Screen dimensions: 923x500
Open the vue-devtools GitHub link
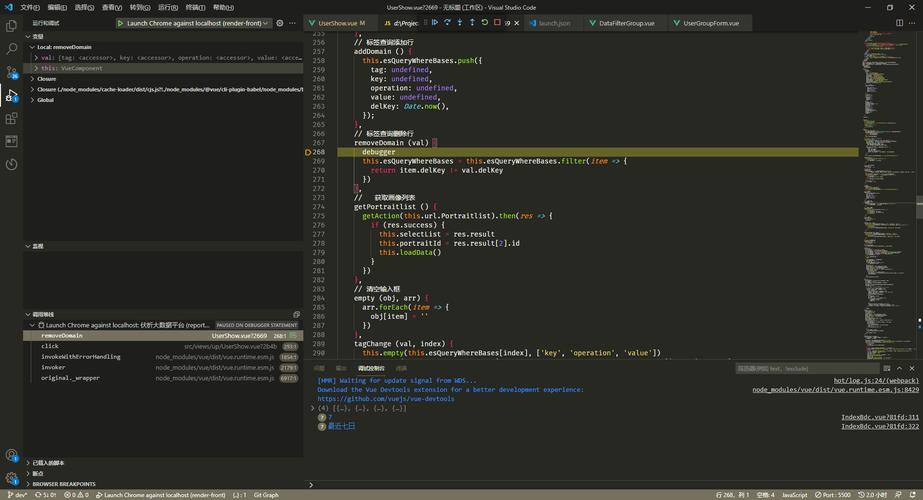[386, 399]
